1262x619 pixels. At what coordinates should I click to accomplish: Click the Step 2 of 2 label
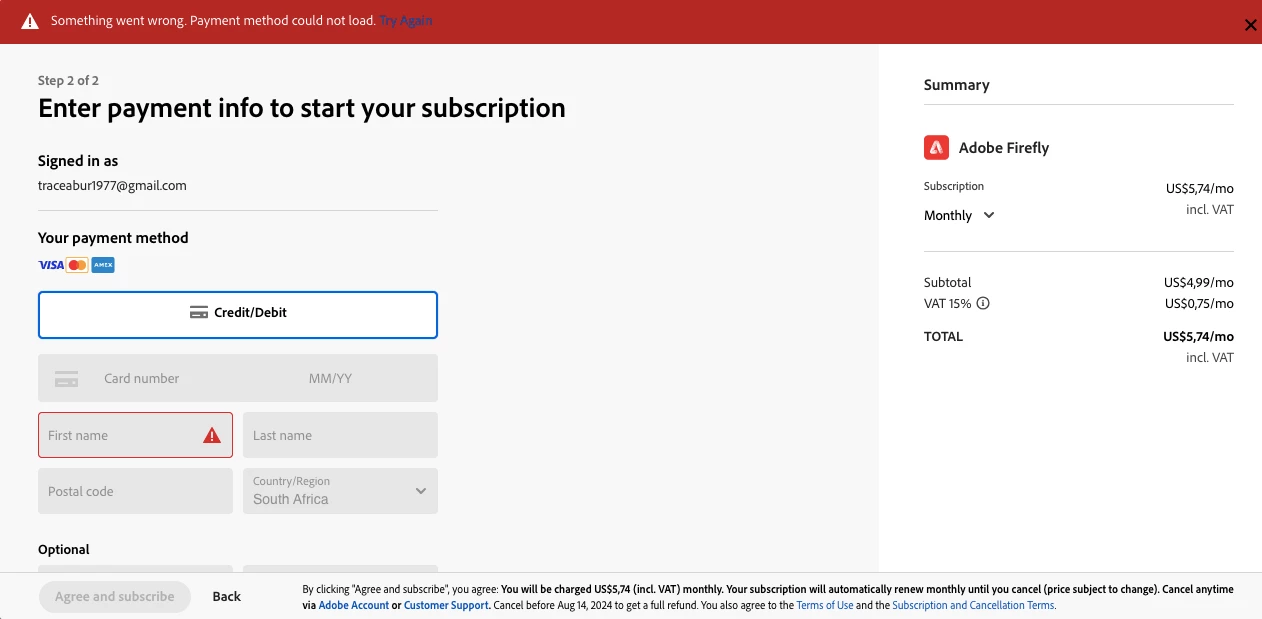coord(68,80)
